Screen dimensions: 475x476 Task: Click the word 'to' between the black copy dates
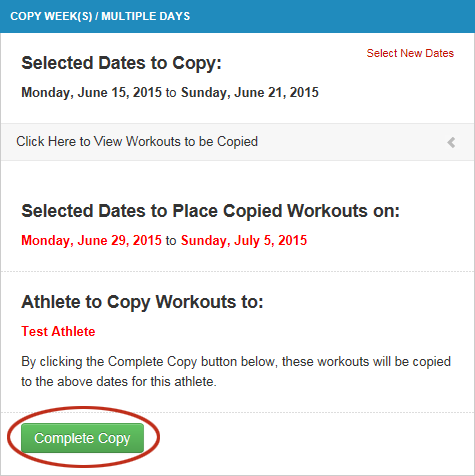tap(171, 93)
